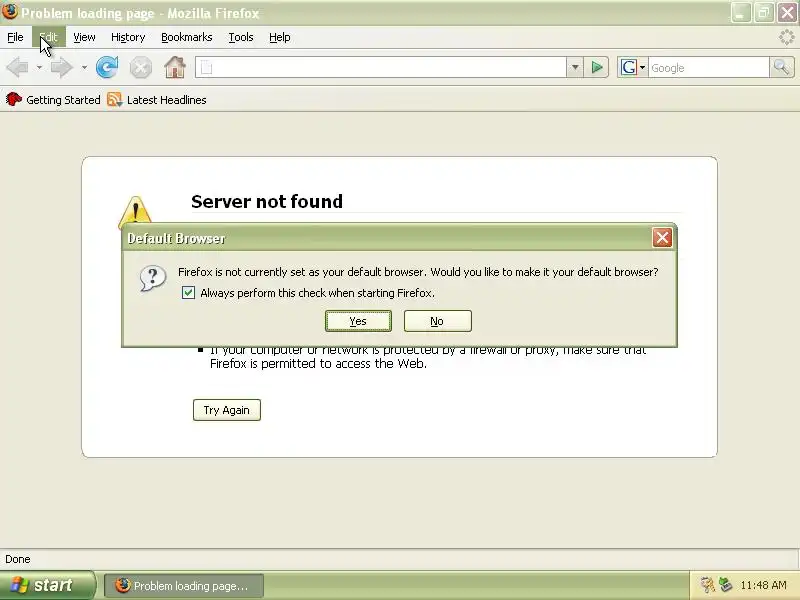Open the History menu
The height and width of the screenshot is (600, 800).
pyautogui.click(x=128, y=37)
